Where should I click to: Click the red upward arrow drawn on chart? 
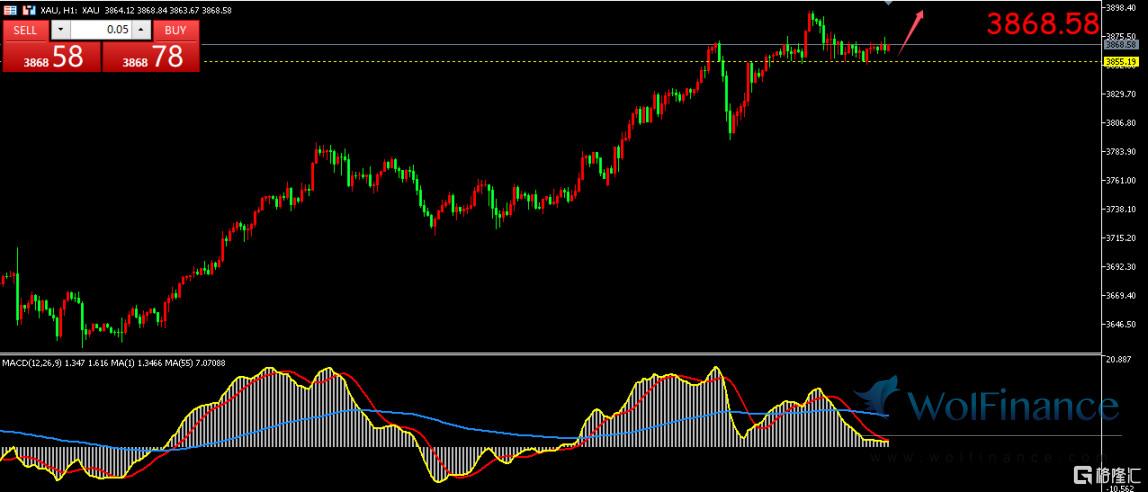tap(911, 31)
